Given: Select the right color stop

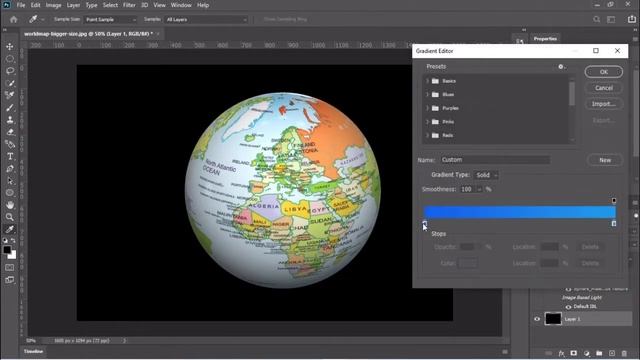Looking at the screenshot, I should (614, 223).
